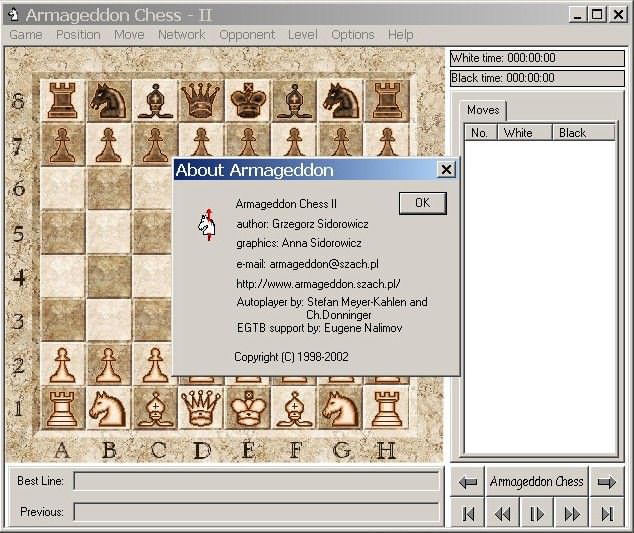634x533 pixels.
Task: Select the black knight on B8
Action: point(108,101)
